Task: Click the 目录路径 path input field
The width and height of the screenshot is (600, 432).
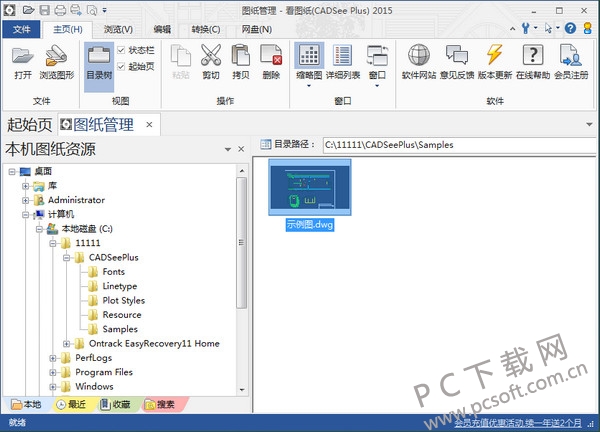Action: (x=459, y=145)
